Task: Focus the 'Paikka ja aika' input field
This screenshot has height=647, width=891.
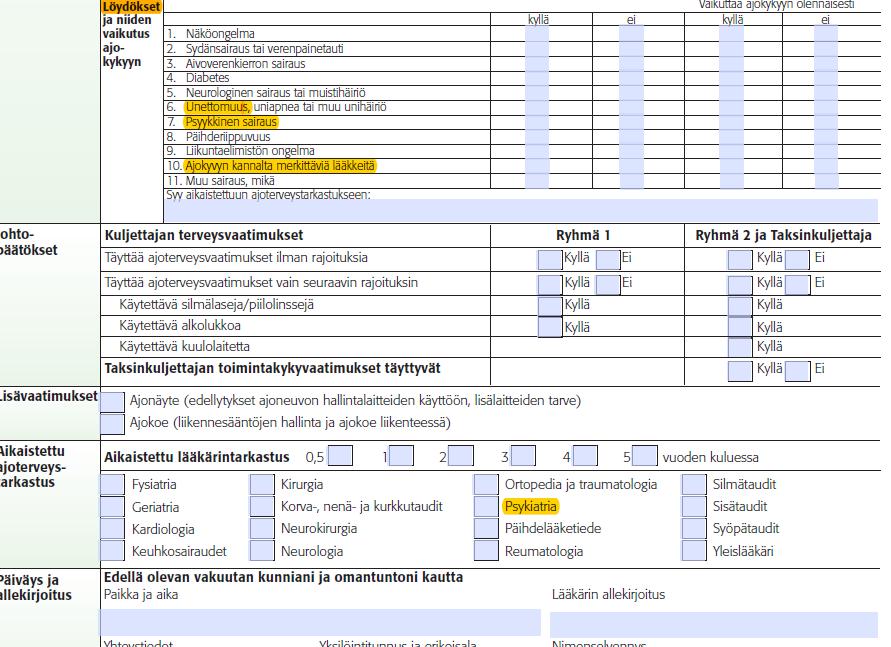Action: pos(320,622)
